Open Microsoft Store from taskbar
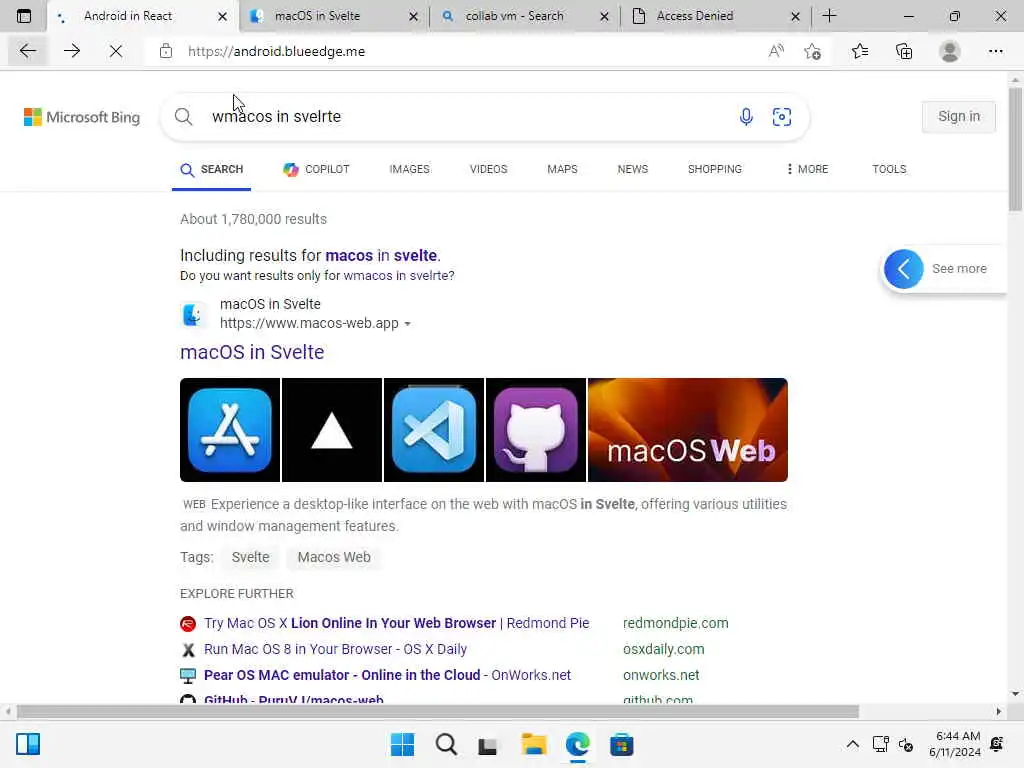 [622, 744]
